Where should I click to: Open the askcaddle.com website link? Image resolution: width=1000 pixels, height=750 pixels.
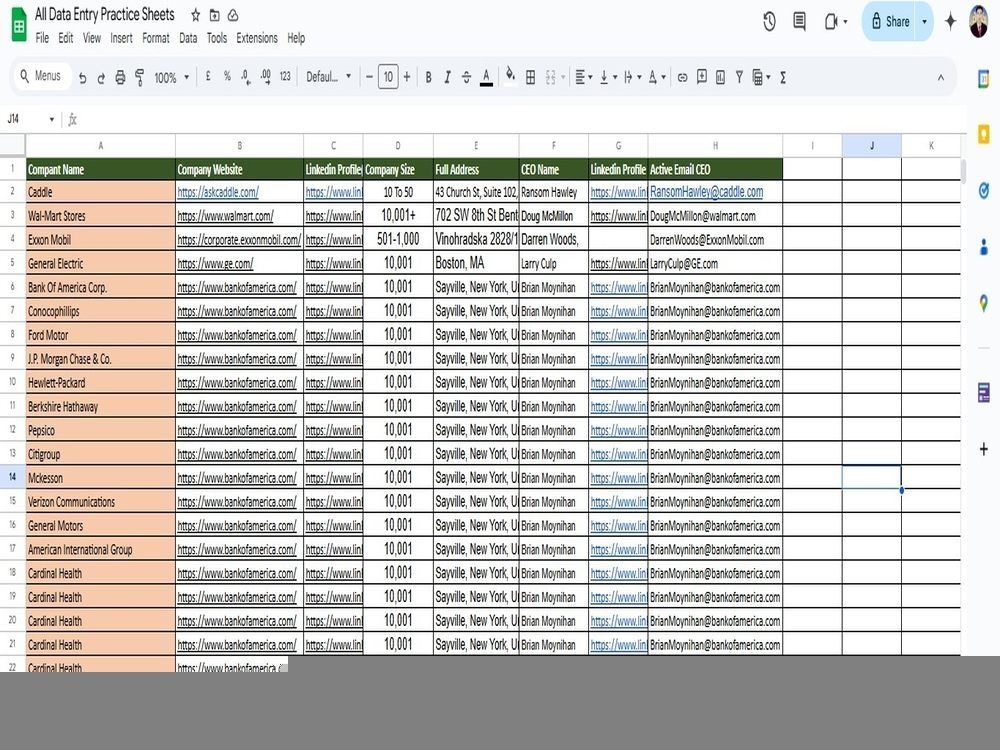(218, 192)
